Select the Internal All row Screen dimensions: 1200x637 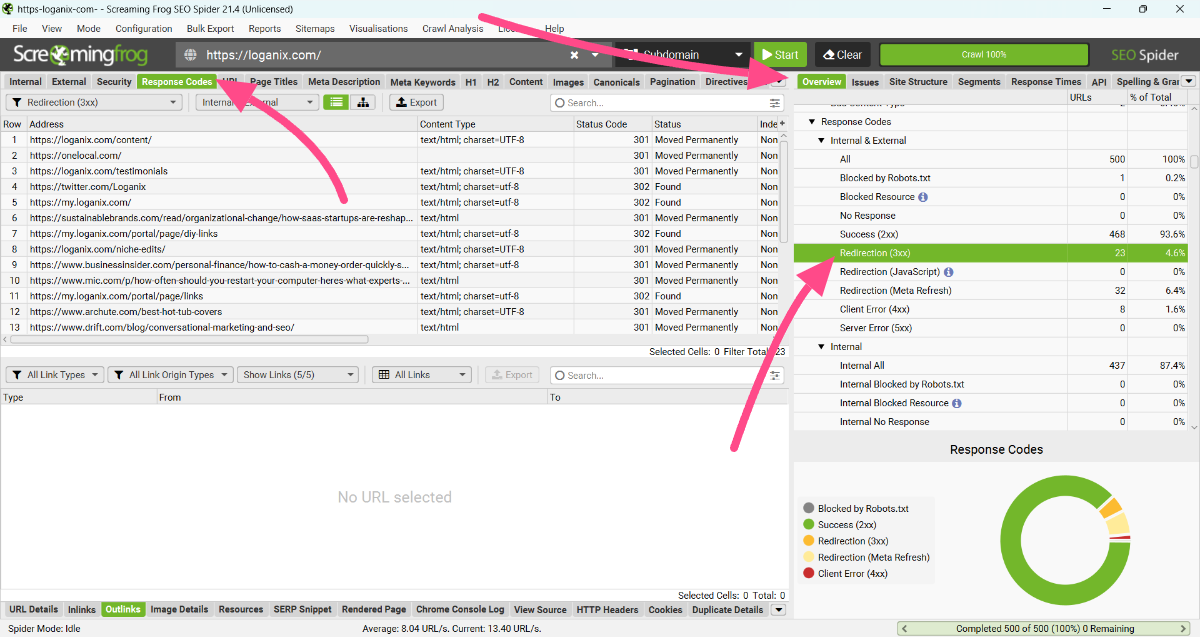point(990,366)
